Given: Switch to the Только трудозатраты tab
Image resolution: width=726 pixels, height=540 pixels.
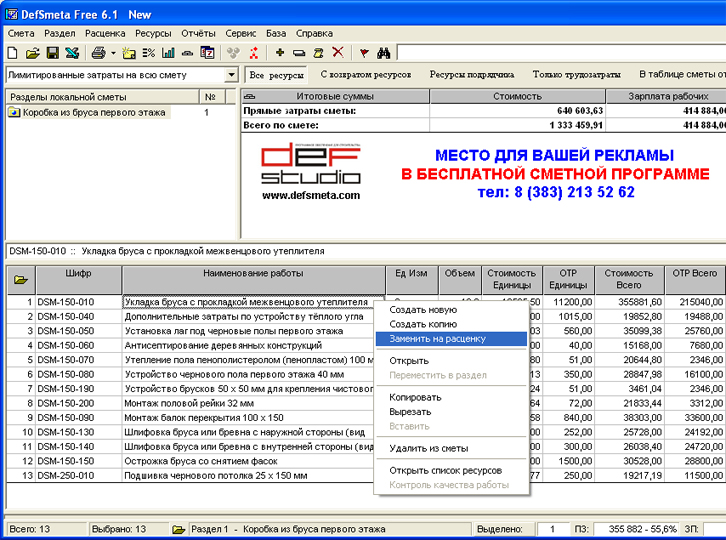Looking at the screenshot, I should coord(575,75).
